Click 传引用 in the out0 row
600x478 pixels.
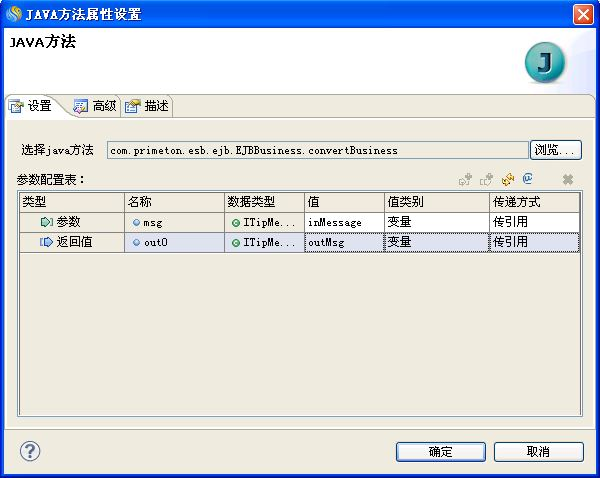534,242
